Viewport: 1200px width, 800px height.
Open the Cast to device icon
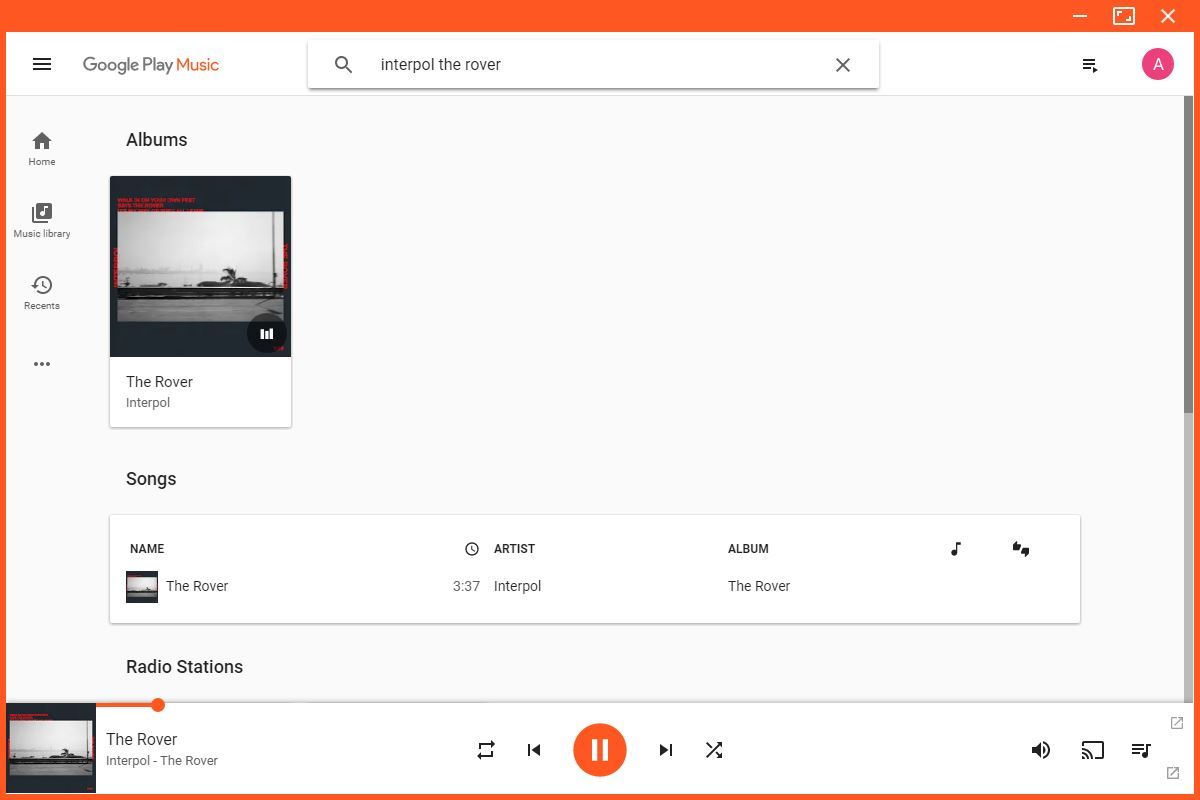[x=1092, y=749]
